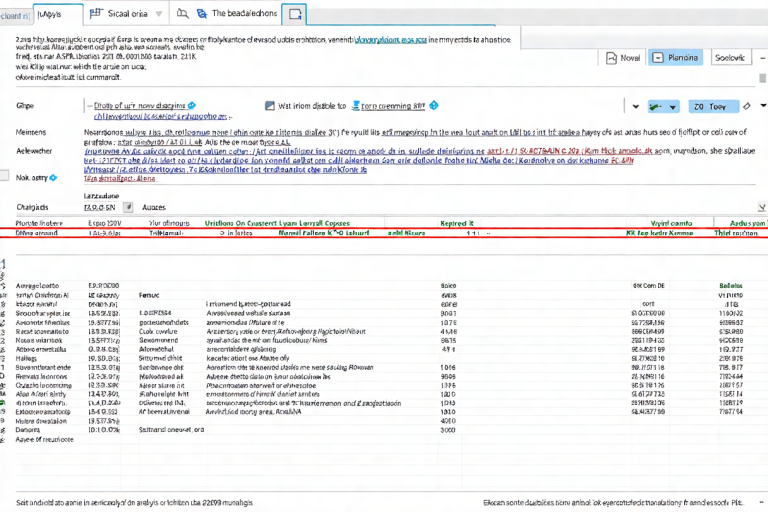Open dropdown arrow left of green checkmark

(636, 105)
